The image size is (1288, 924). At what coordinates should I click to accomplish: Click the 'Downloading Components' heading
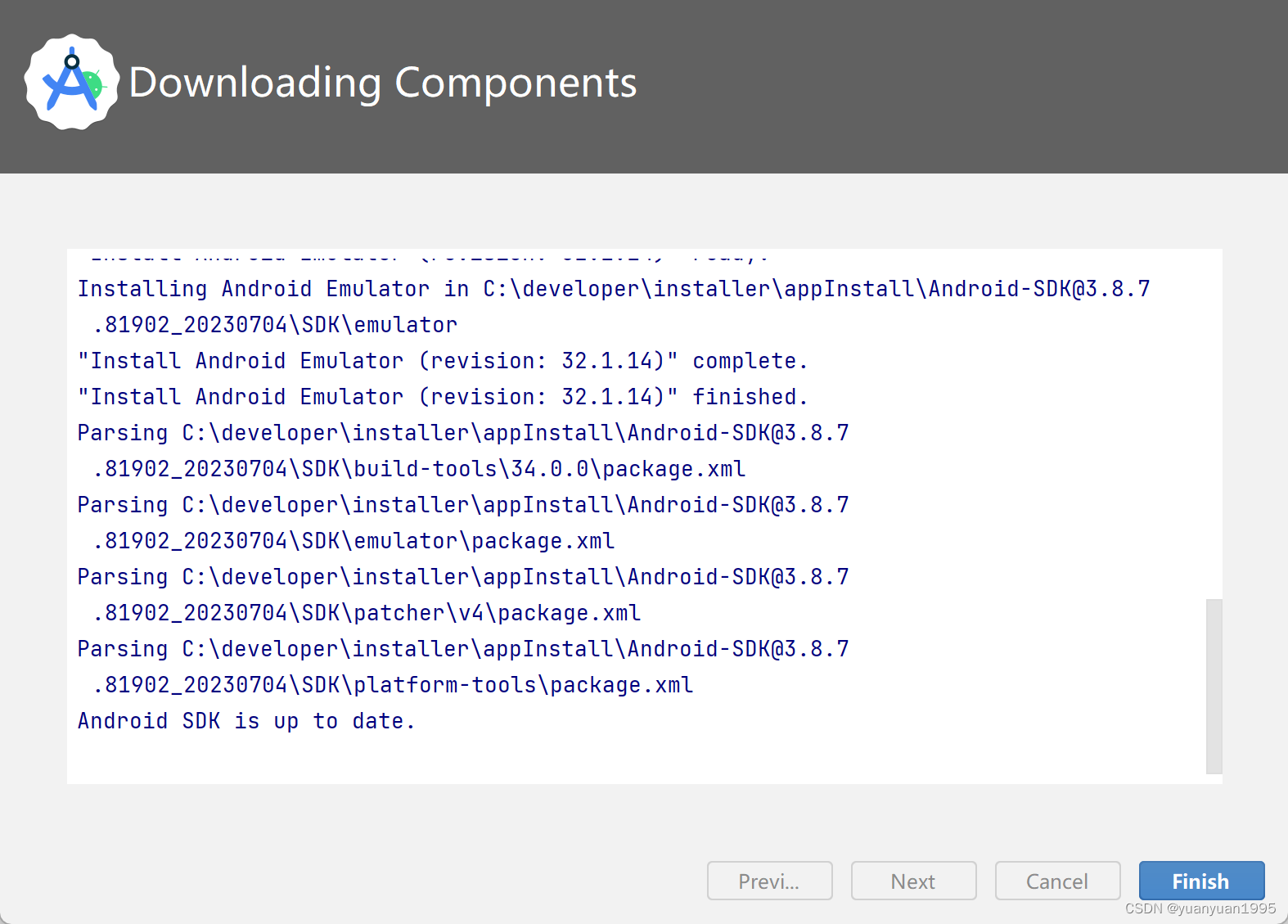[x=383, y=83]
